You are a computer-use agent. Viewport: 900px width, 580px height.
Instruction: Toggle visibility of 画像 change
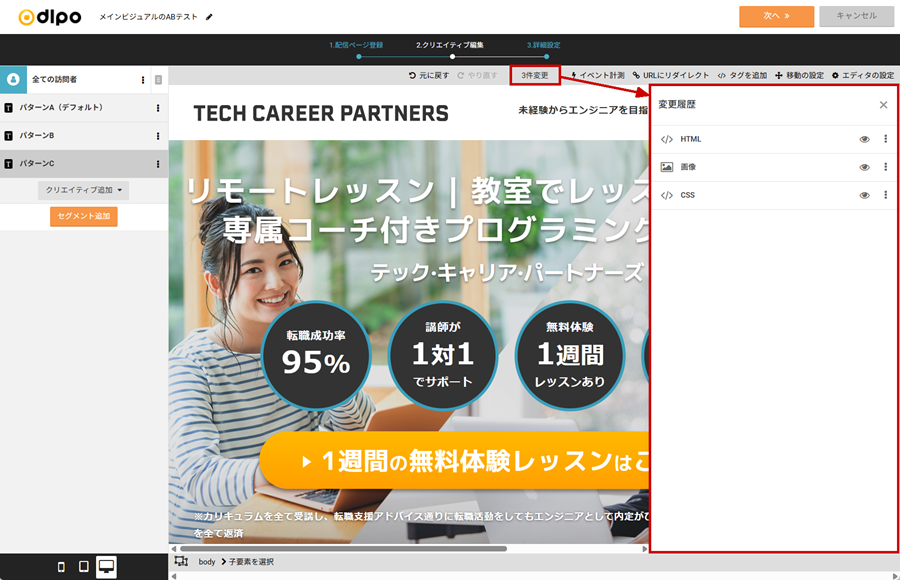(864, 167)
